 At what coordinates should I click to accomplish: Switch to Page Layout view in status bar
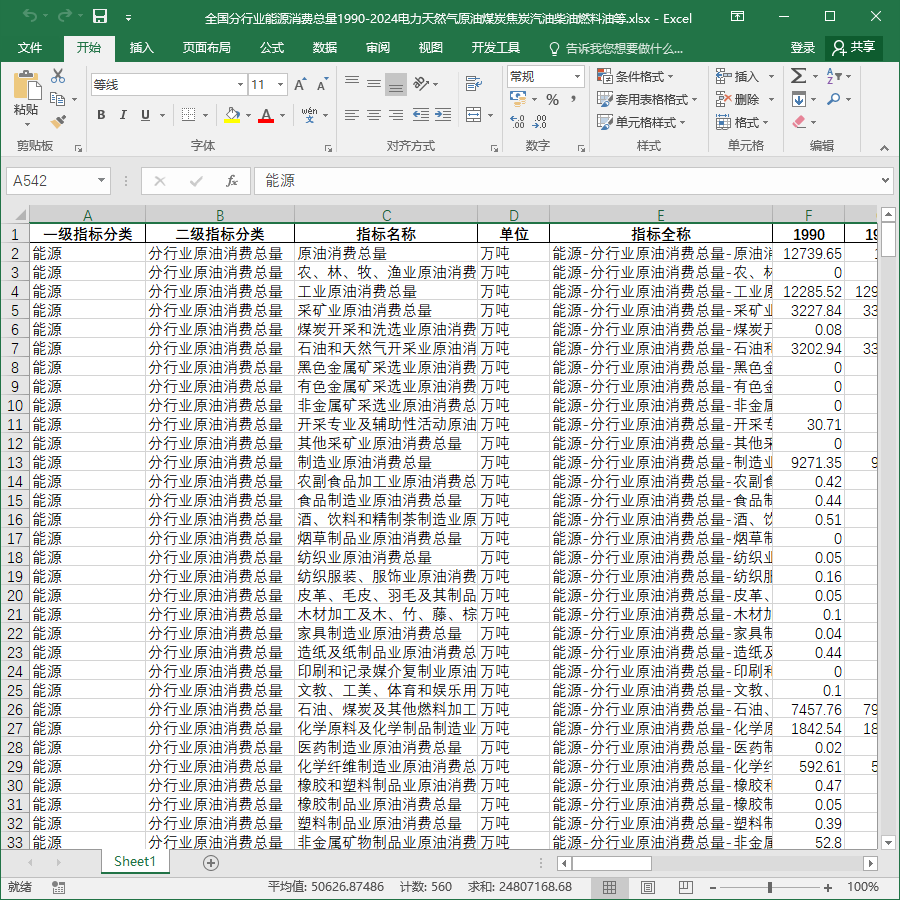pyautogui.click(x=647, y=887)
